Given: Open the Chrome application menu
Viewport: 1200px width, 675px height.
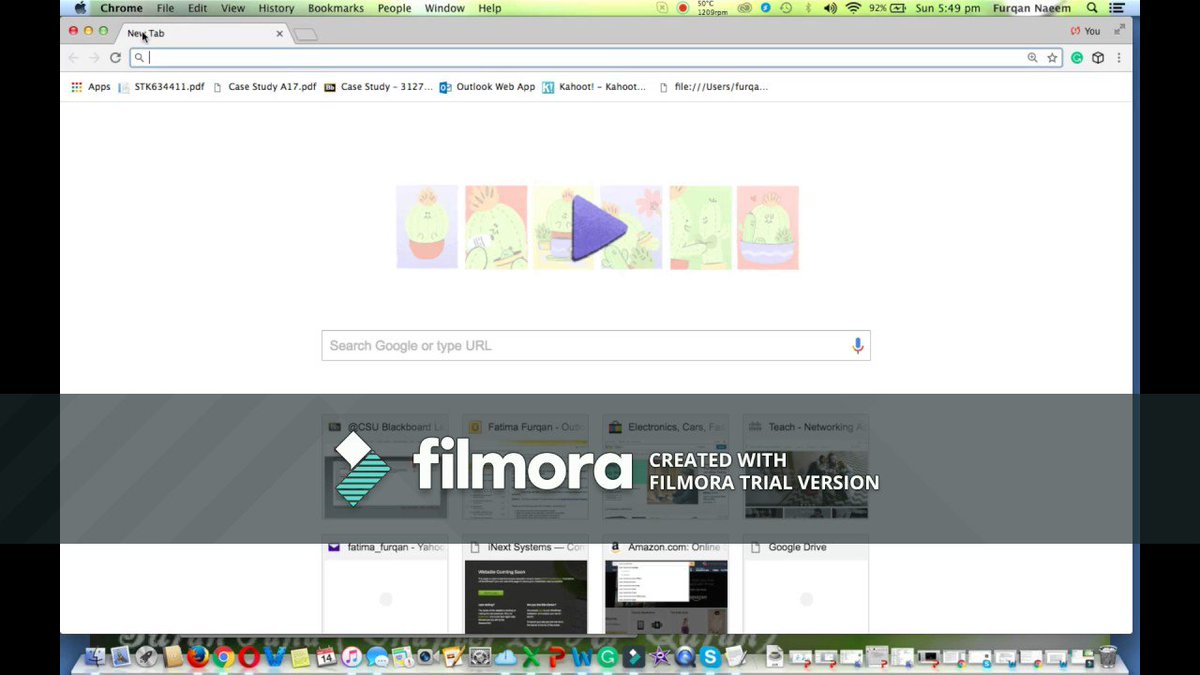Looking at the screenshot, I should [x=121, y=8].
